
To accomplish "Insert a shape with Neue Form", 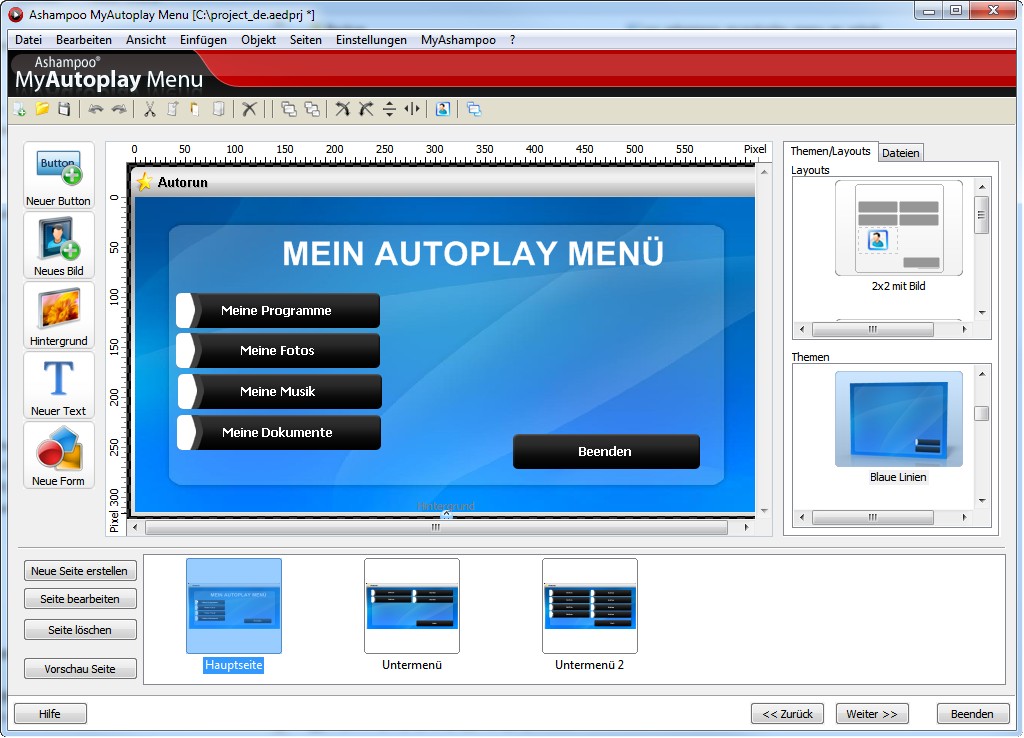I will click(59, 455).
